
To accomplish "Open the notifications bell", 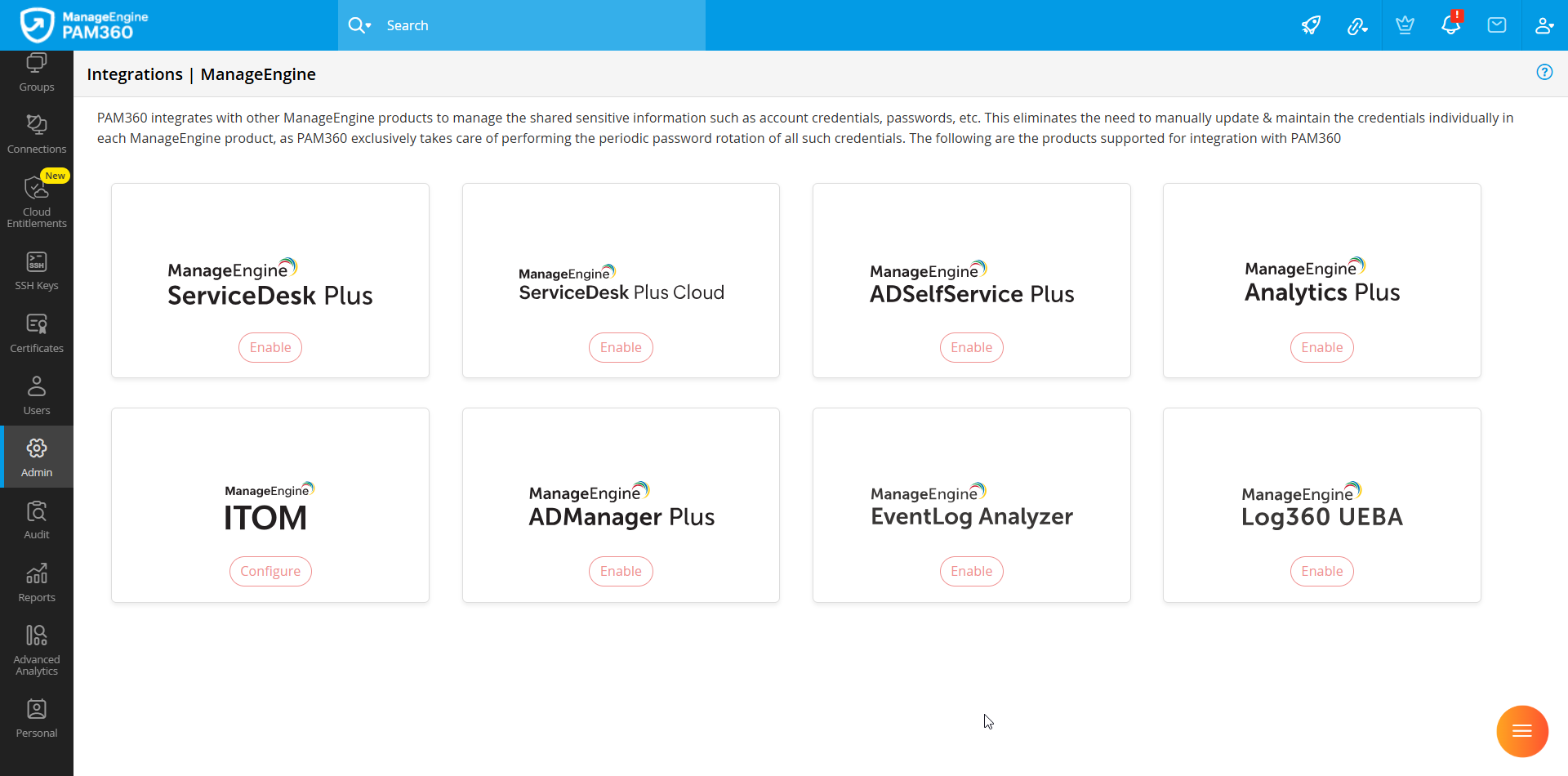I will click(x=1451, y=25).
